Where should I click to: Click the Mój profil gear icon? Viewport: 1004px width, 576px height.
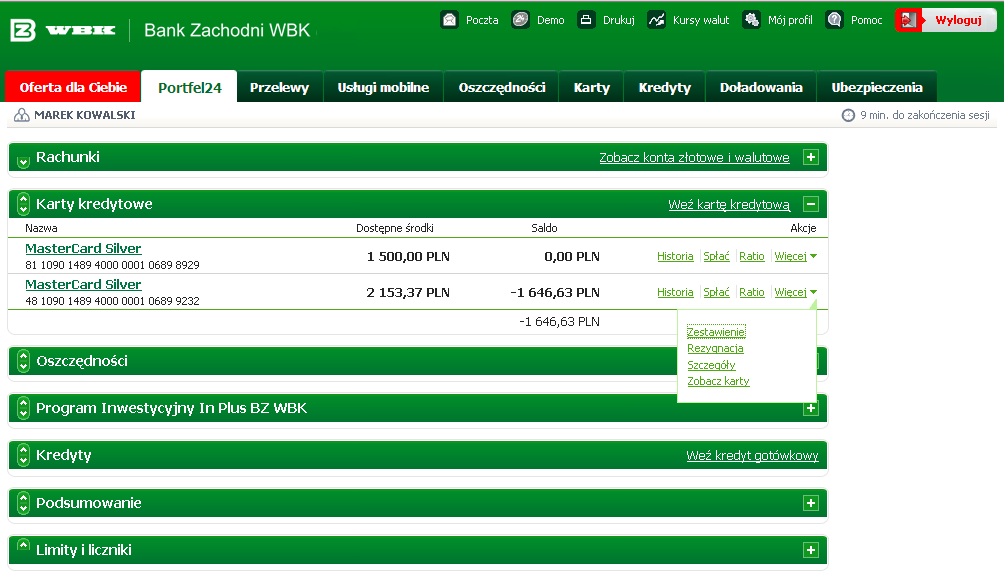tap(751, 20)
